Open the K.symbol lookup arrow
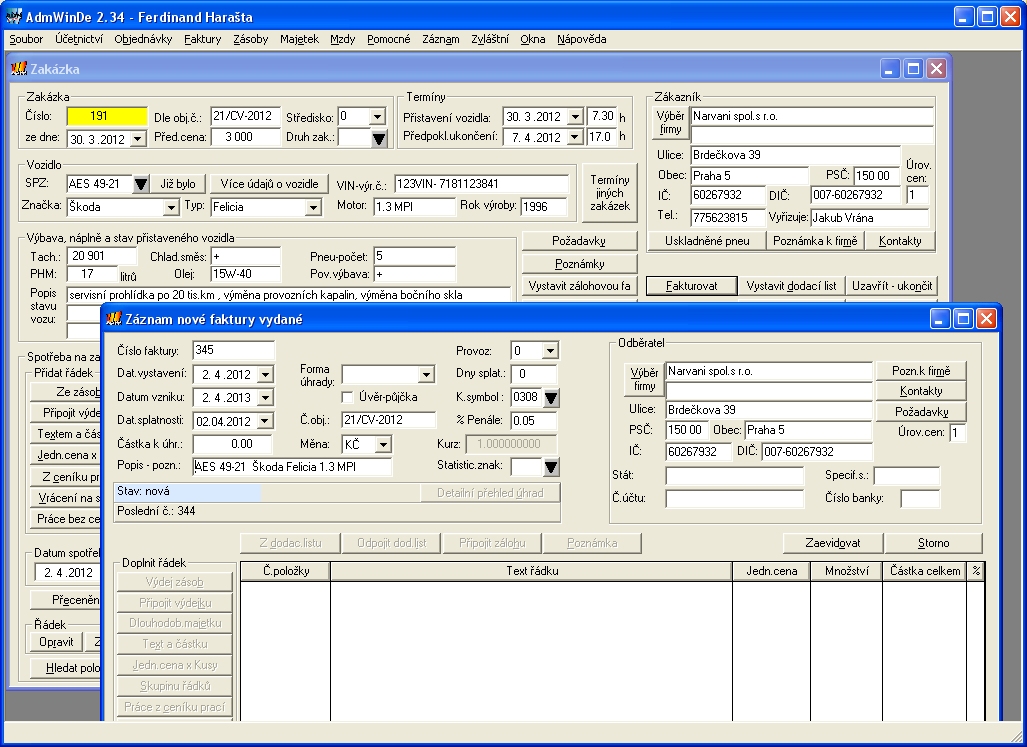1027x747 pixels. click(x=550, y=397)
